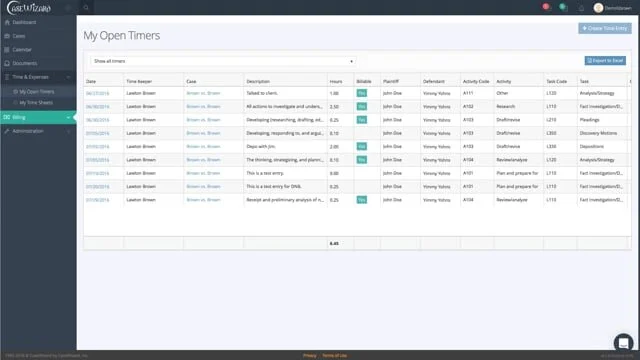Toggle billable Yes badge in 'Depo with Jim.' row
This screenshot has height=360, width=640.
click(362, 146)
